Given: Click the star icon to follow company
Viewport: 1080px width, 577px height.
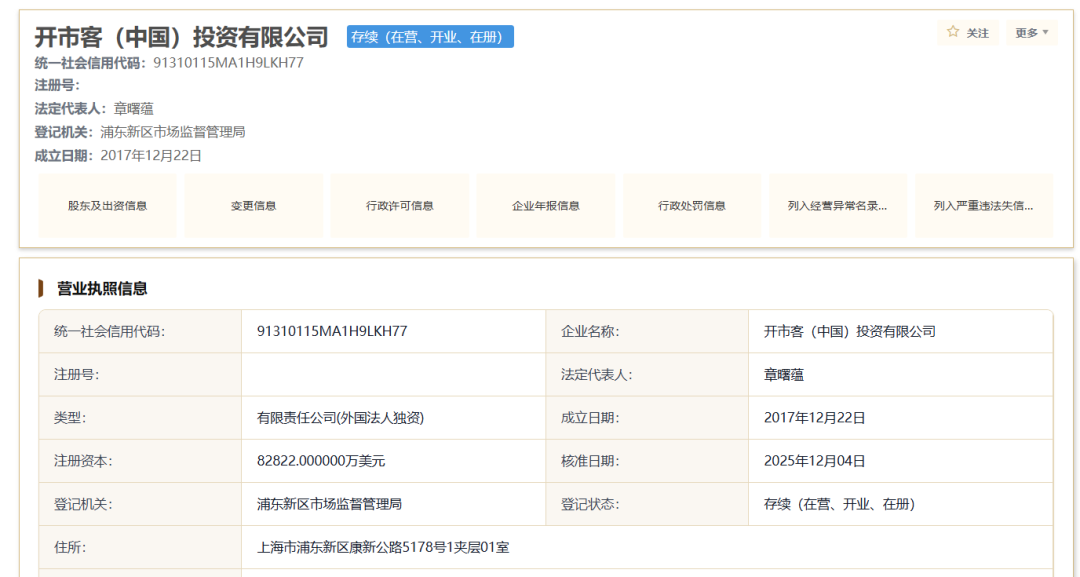Looking at the screenshot, I should coord(953,32).
